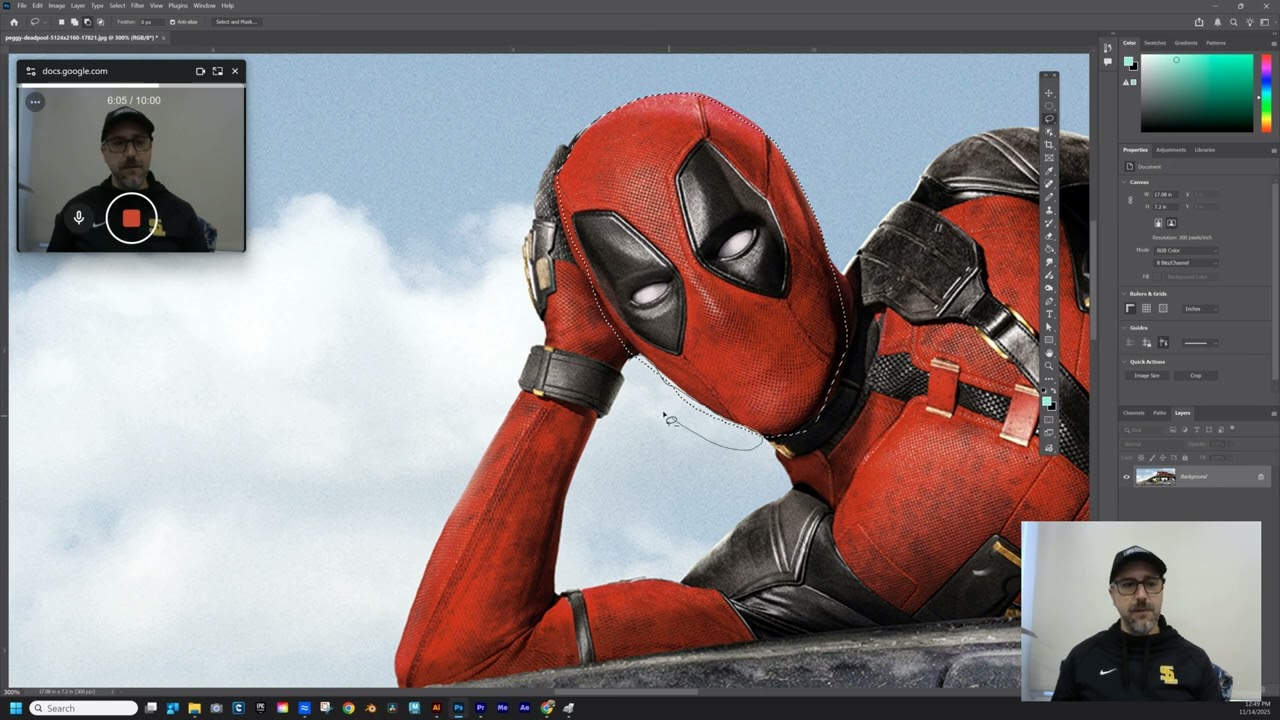
Task: Select the Brush tool
Action: (1049, 197)
